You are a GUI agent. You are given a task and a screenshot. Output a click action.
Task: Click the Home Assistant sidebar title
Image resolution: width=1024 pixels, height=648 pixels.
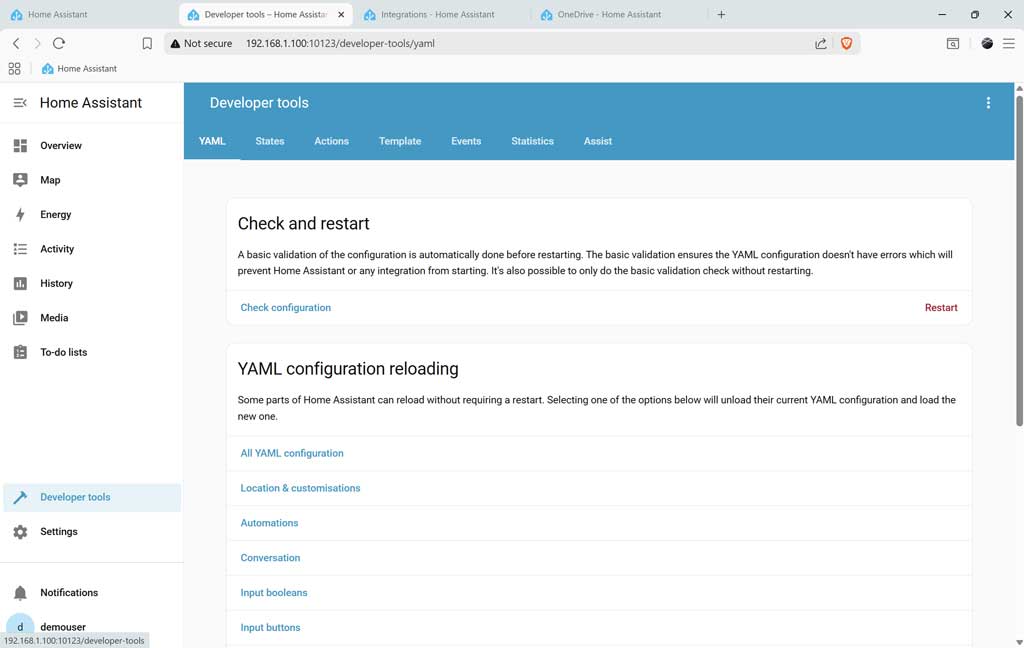(x=91, y=103)
